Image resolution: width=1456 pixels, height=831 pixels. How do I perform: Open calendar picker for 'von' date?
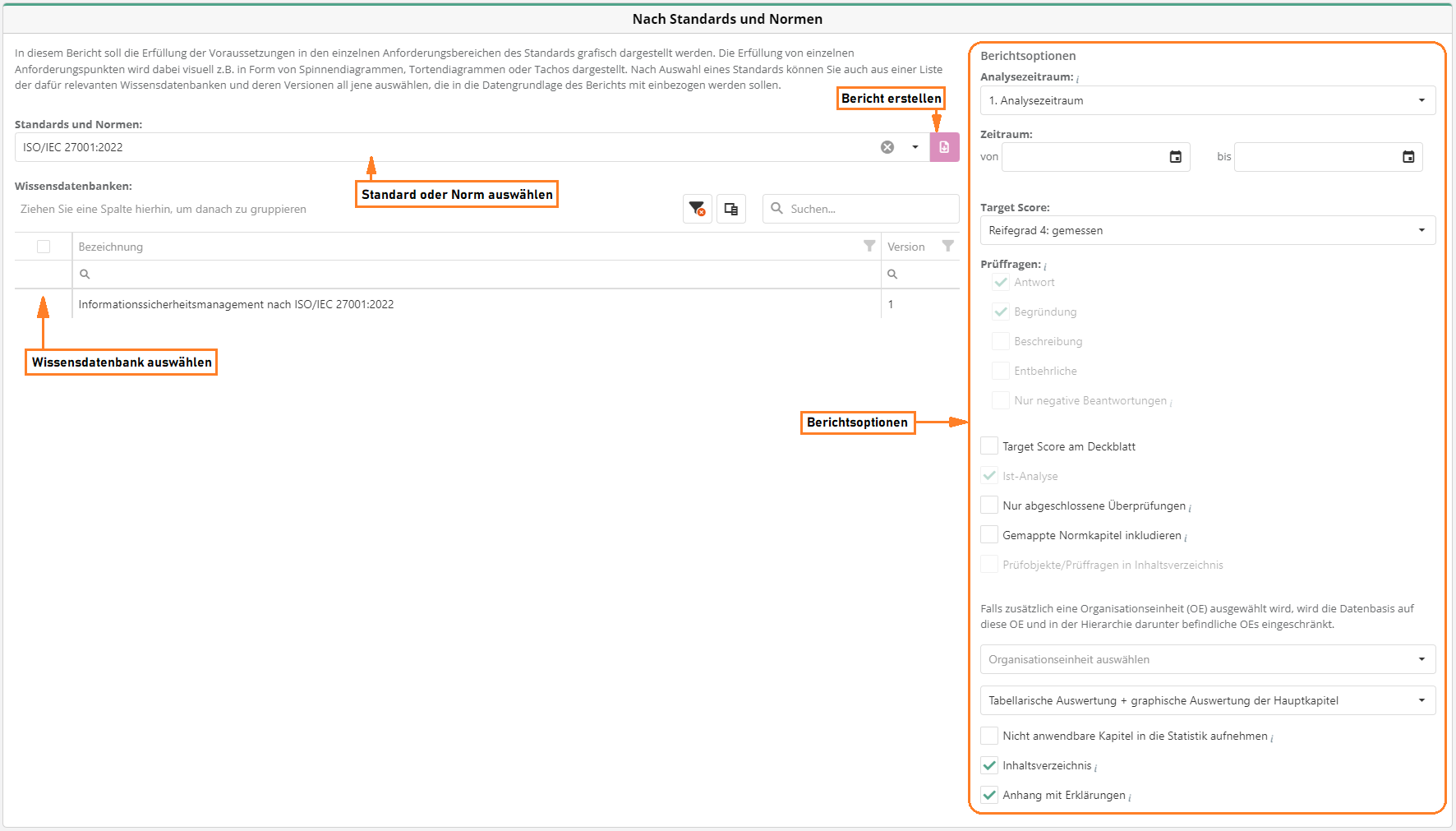click(x=1175, y=157)
